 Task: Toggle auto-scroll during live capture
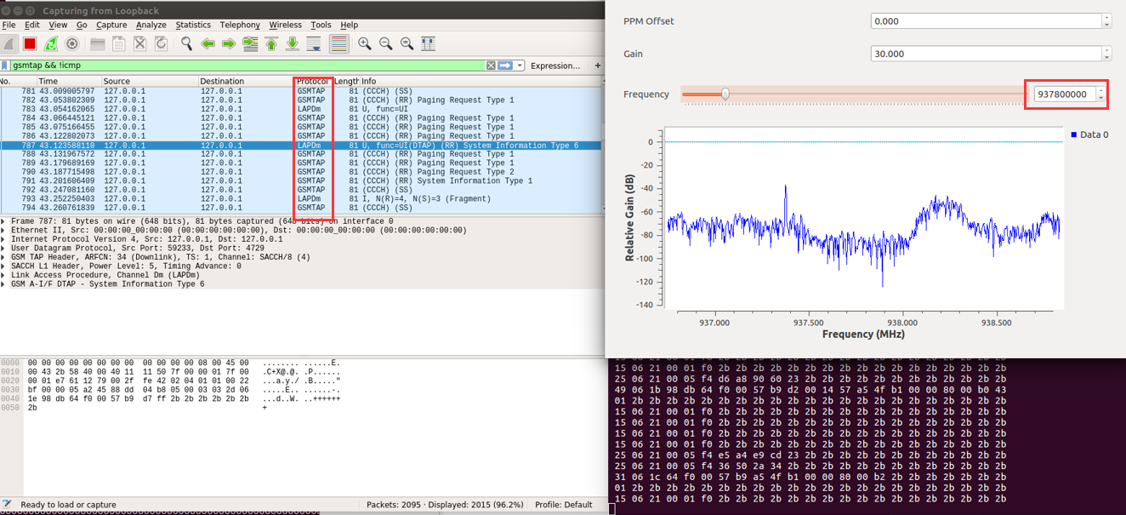coord(314,44)
